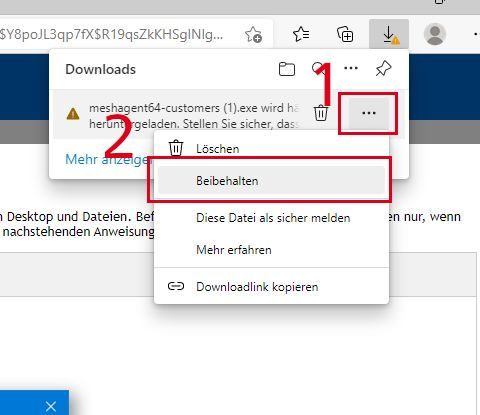Click the Downloads panel title
480x415 pixels.
pos(100,69)
